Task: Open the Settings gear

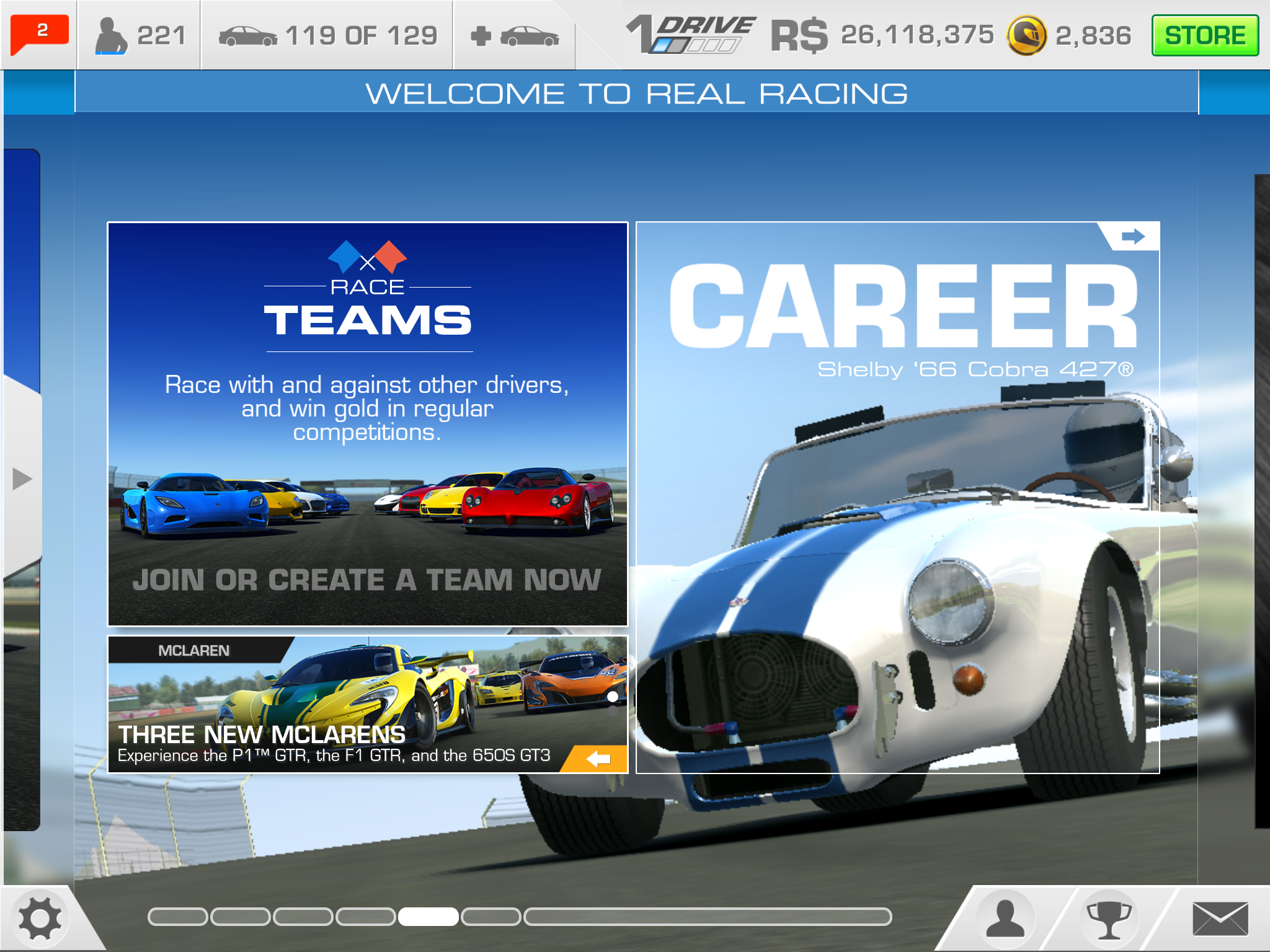Action: pos(40,918)
